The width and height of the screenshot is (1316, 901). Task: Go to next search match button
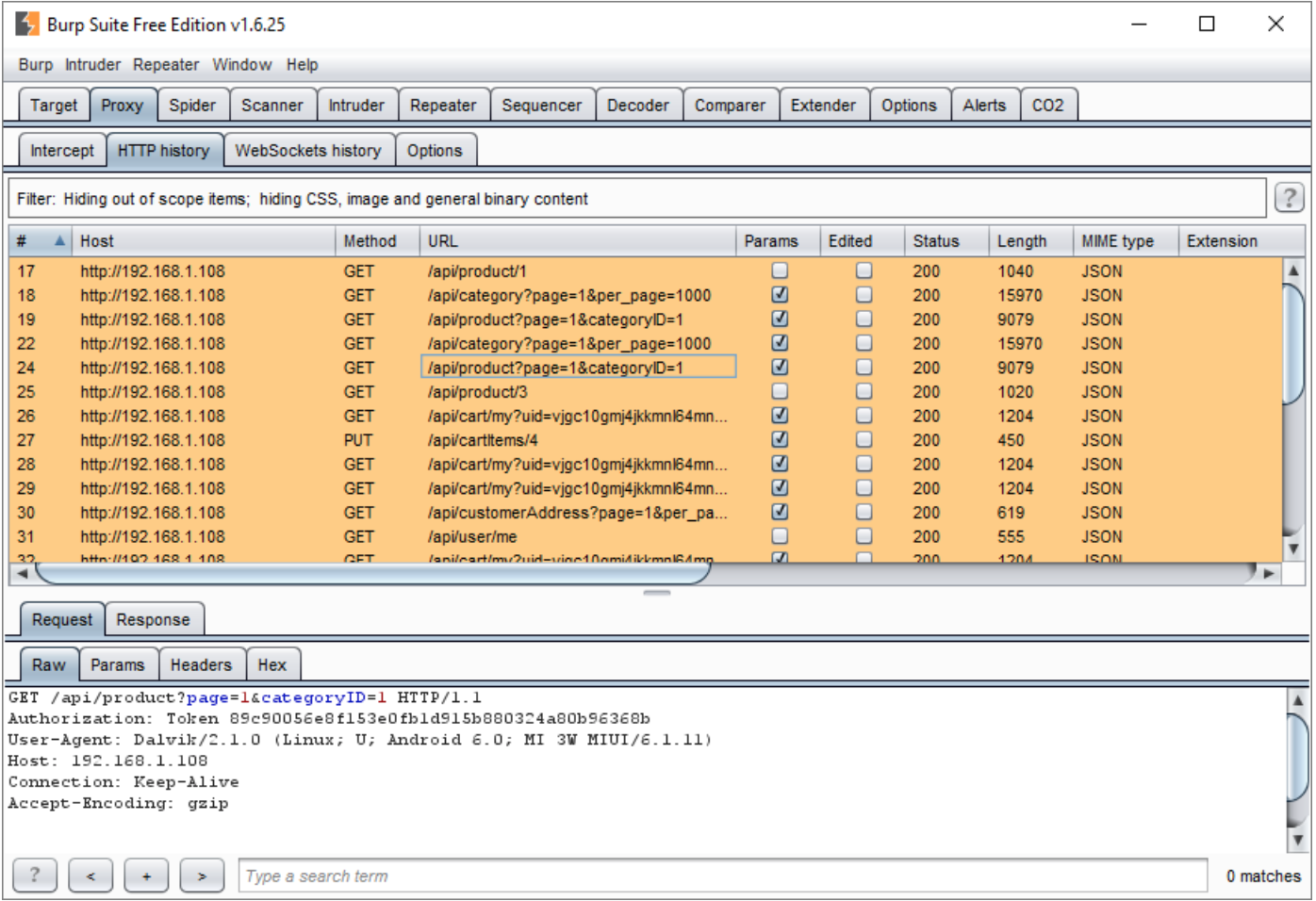pos(202,875)
